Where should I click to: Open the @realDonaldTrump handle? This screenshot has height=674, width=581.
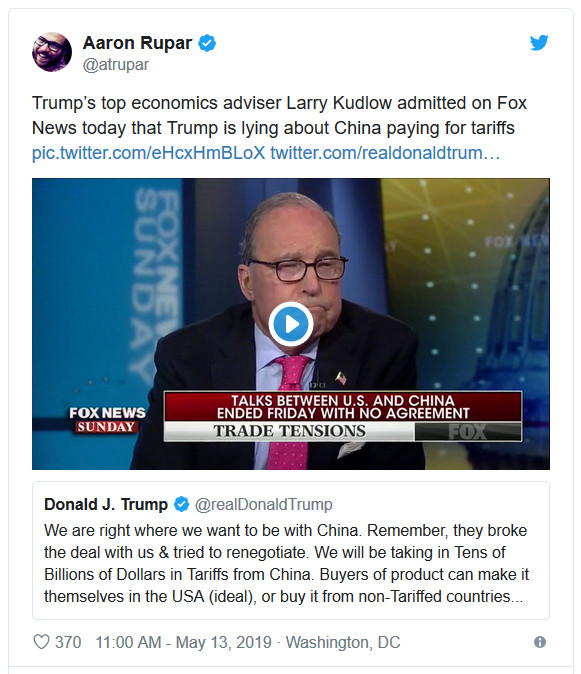pyautogui.click(x=263, y=504)
